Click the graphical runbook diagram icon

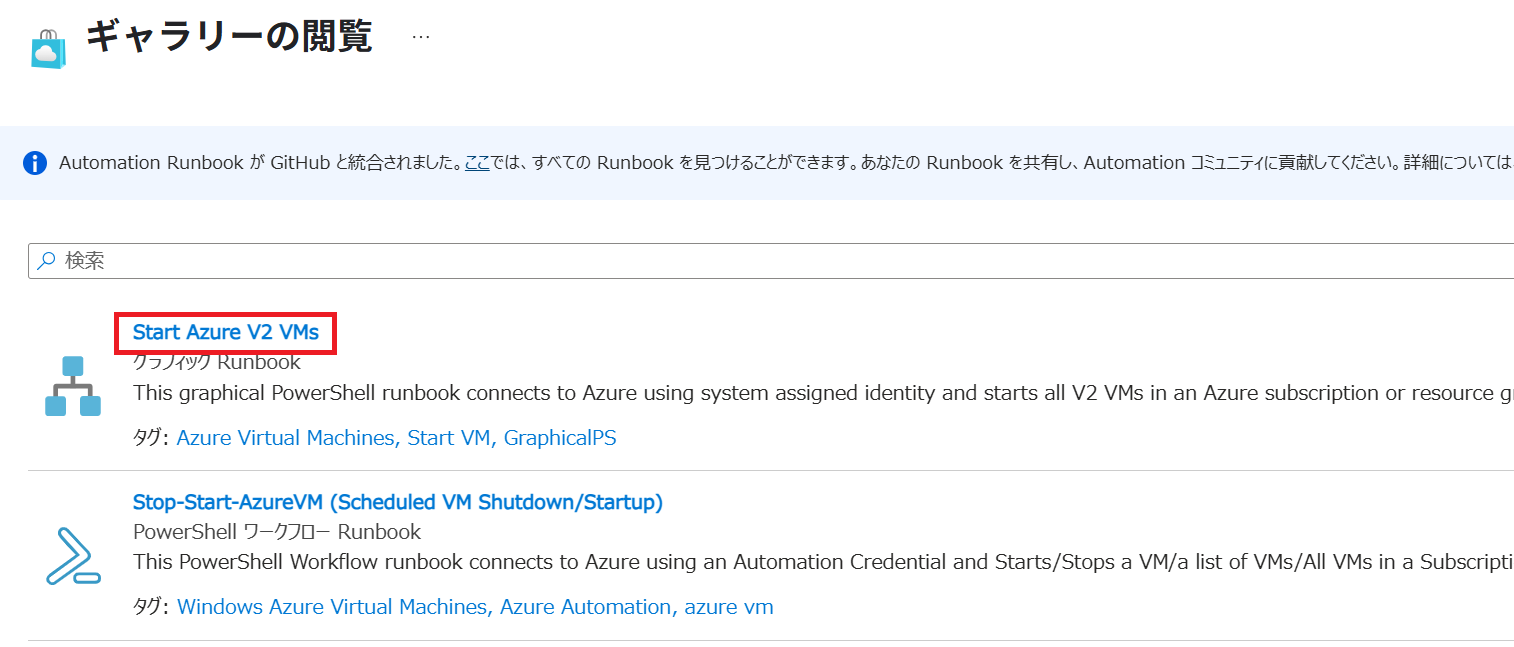[x=73, y=386]
